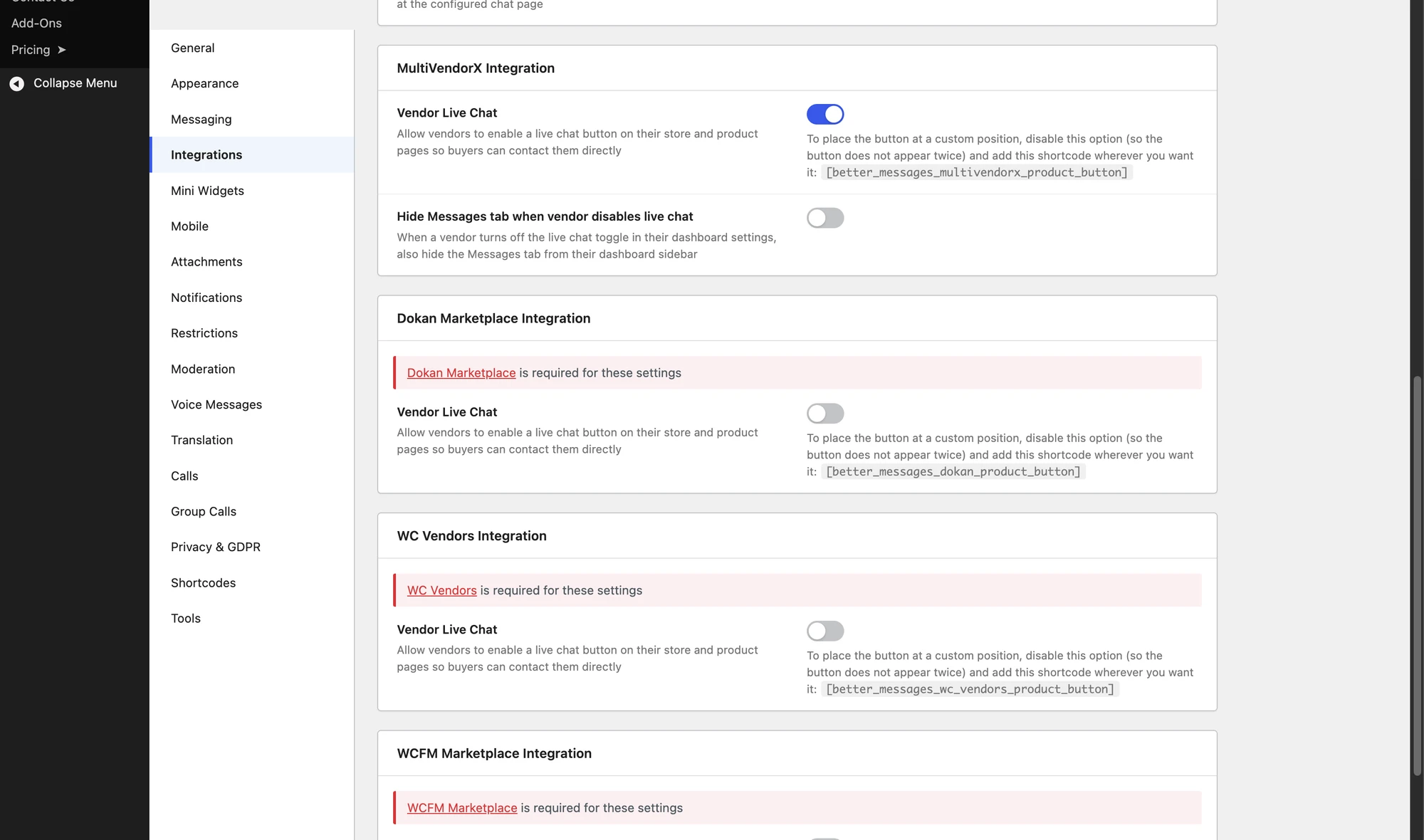Switch to the Mobile tab
This screenshot has height=840, width=1424.
251,226
